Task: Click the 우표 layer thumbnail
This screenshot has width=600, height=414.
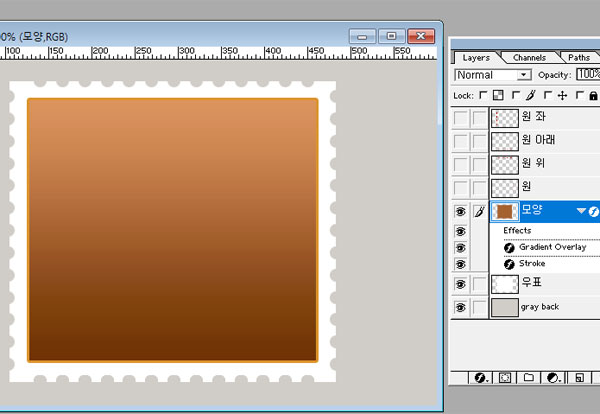Action: pos(505,284)
